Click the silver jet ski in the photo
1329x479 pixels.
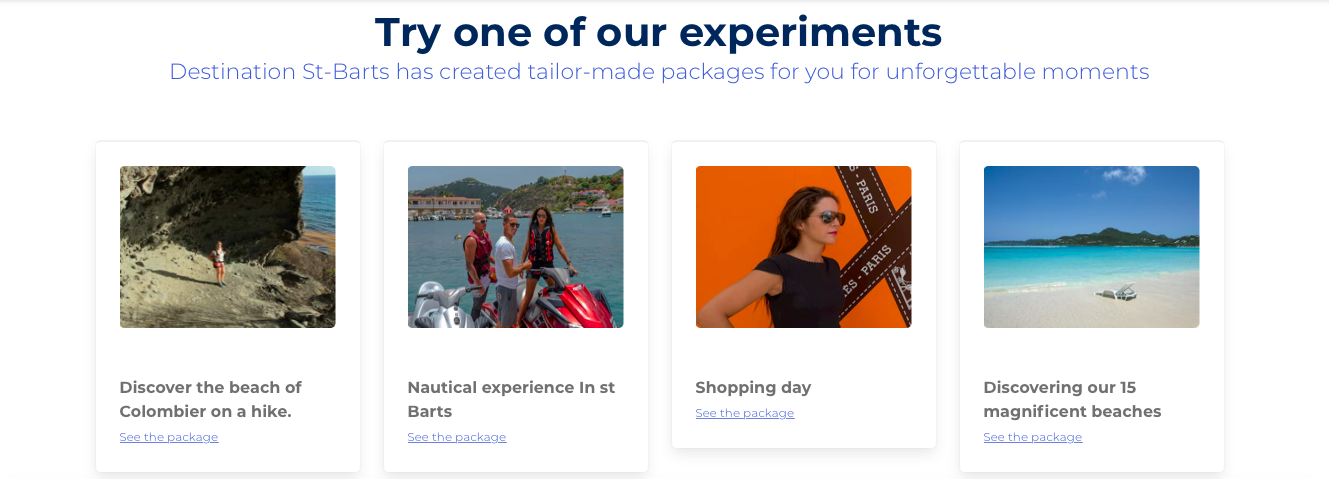[440, 305]
